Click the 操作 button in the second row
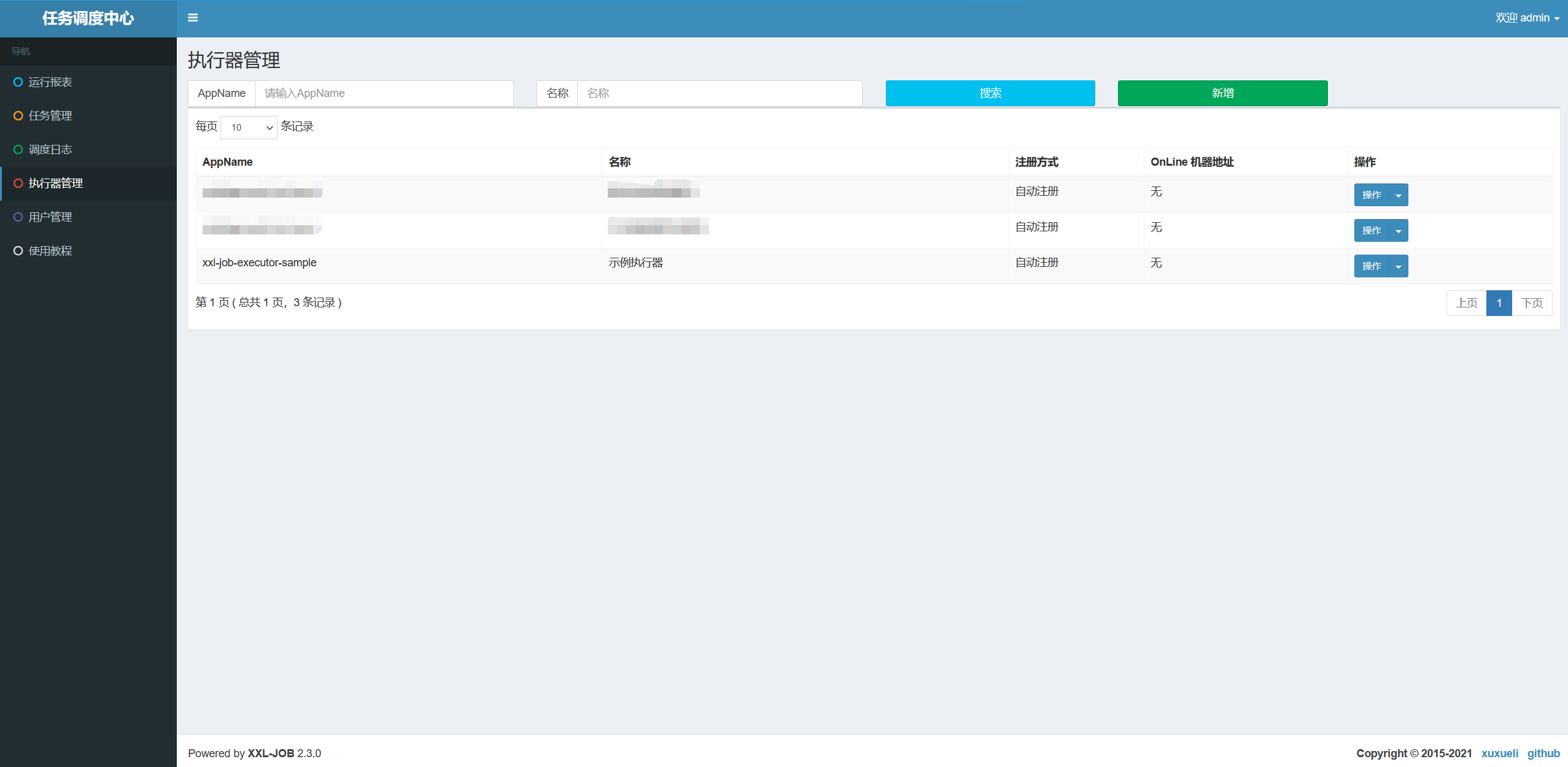The height and width of the screenshot is (767, 1568). [1371, 231]
